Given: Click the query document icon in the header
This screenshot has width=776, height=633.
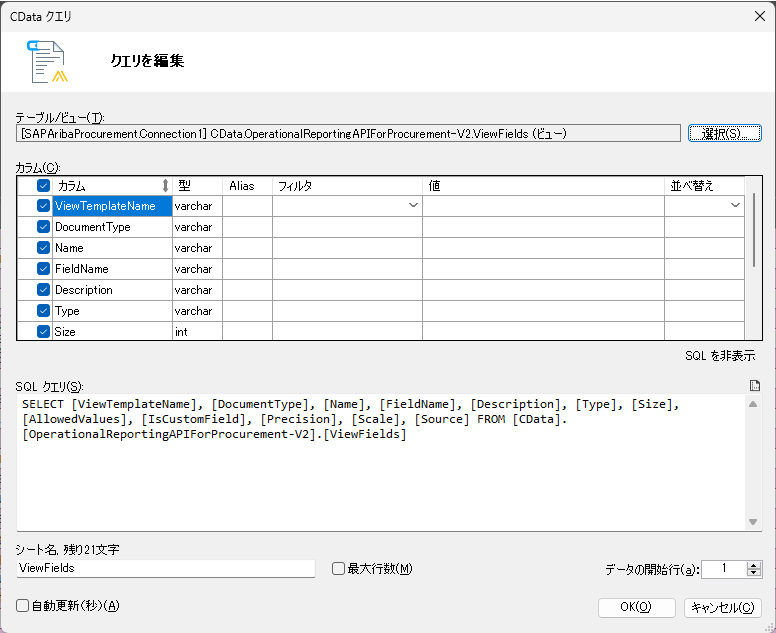Looking at the screenshot, I should 48,62.
